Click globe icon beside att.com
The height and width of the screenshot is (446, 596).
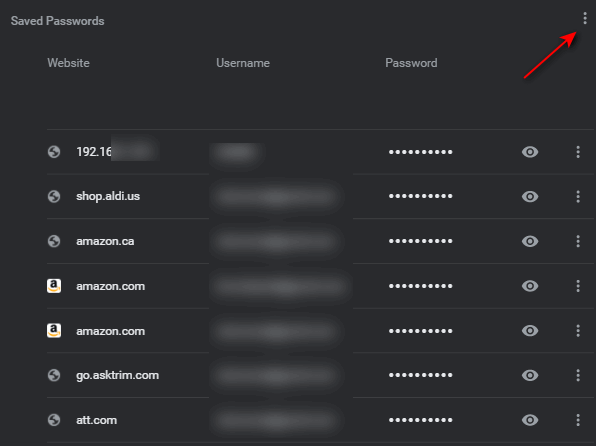[54, 420]
